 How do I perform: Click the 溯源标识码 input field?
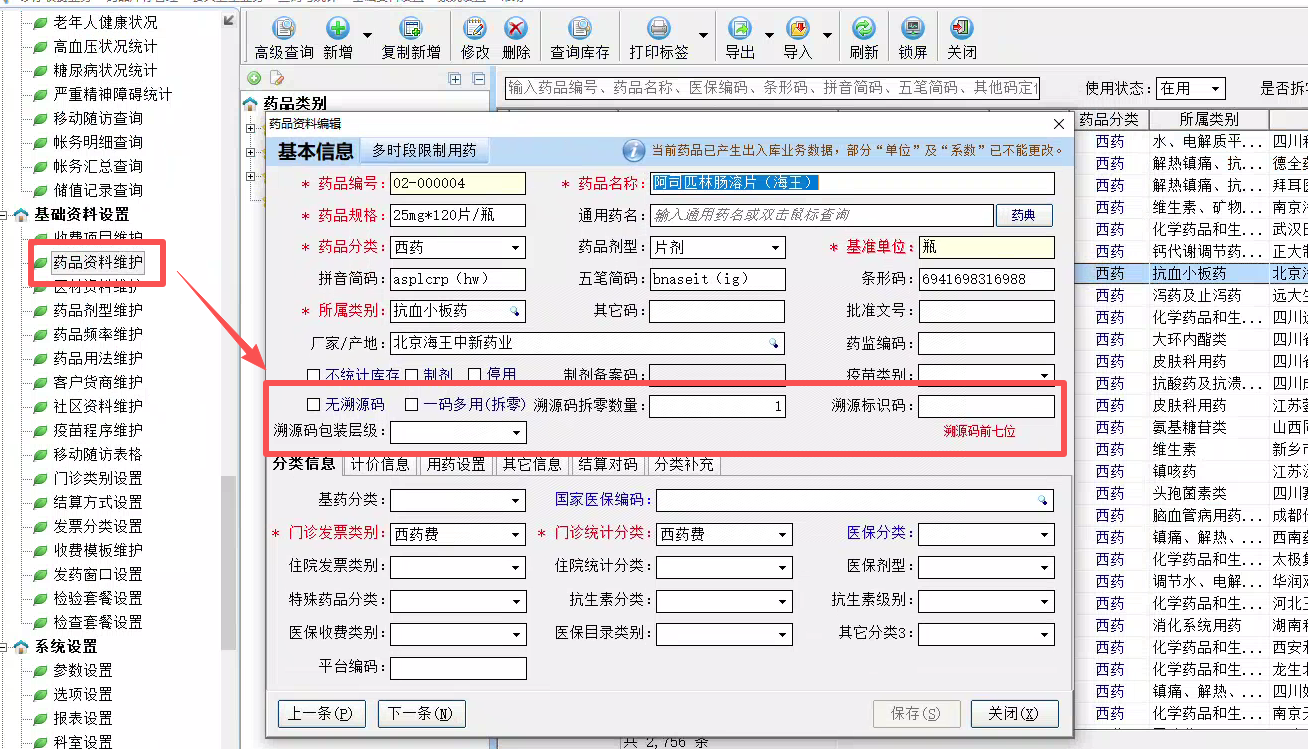pyautogui.click(x=986, y=406)
